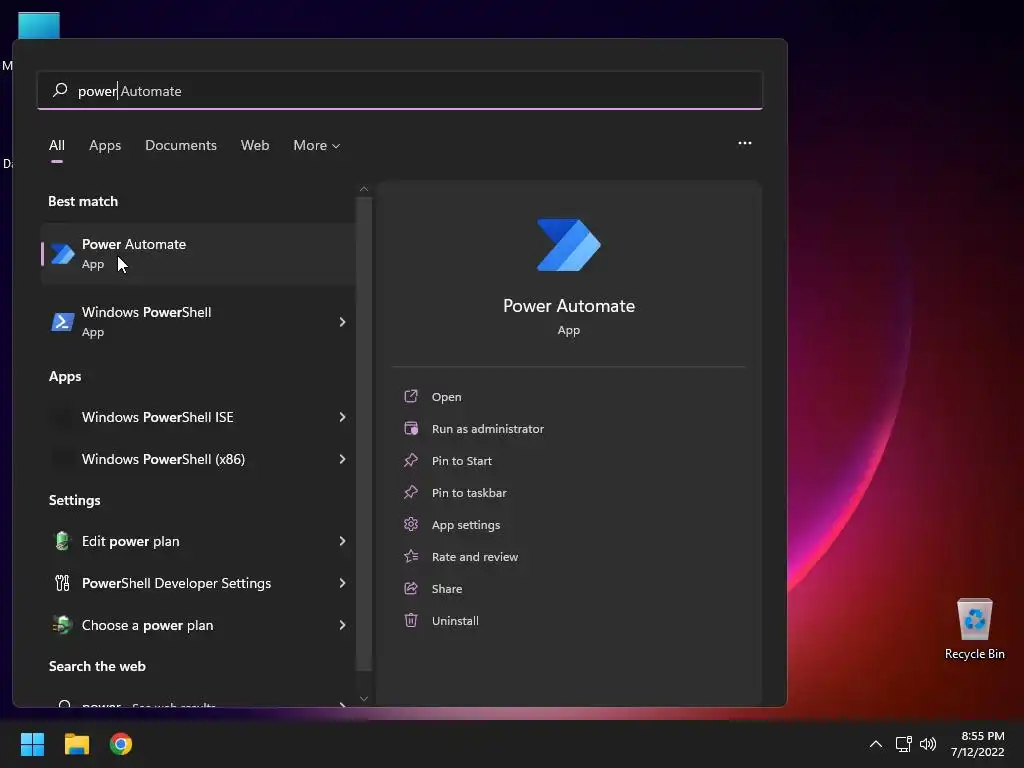Click the large Power Automate logo in details pane
Image resolution: width=1024 pixels, height=768 pixels.
pyautogui.click(x=568, y=245)
